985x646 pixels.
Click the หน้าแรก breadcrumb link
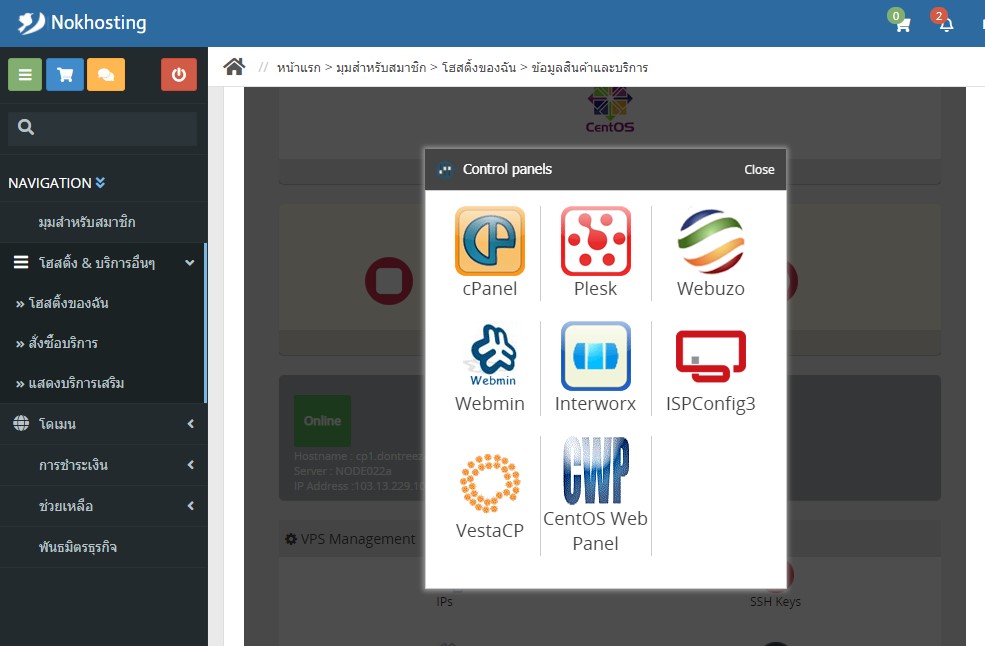[x=298, y=67]
